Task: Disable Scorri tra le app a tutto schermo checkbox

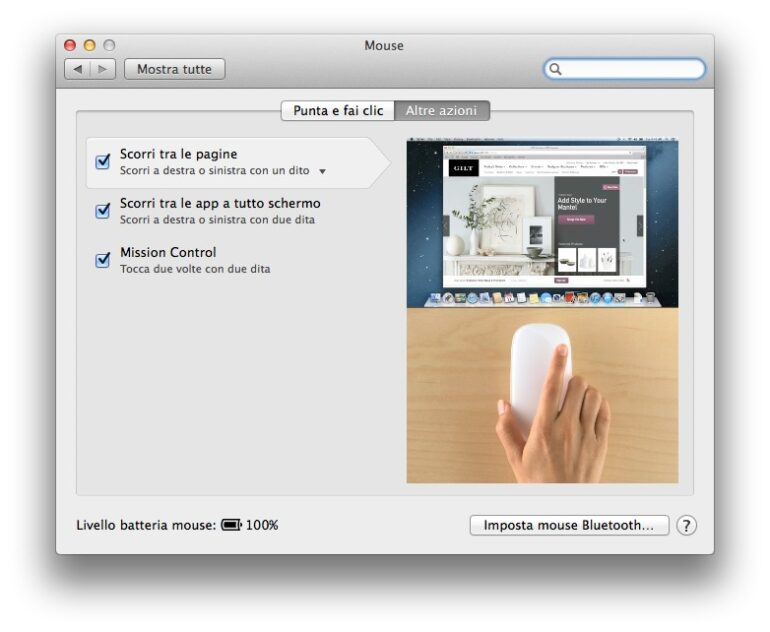Action: [102, 211]
